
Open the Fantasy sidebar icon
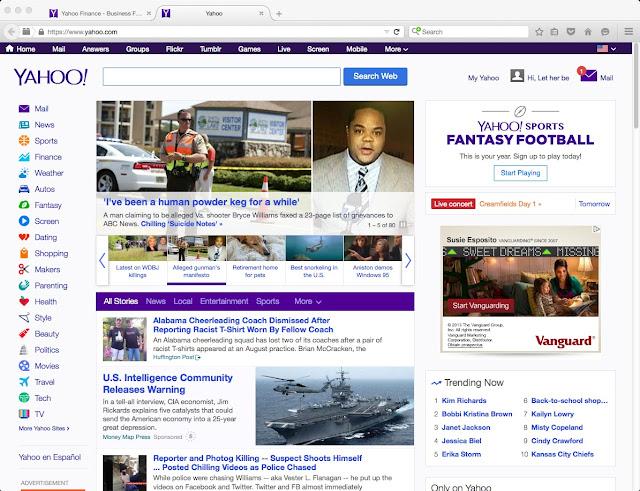(x=24, y=205)
